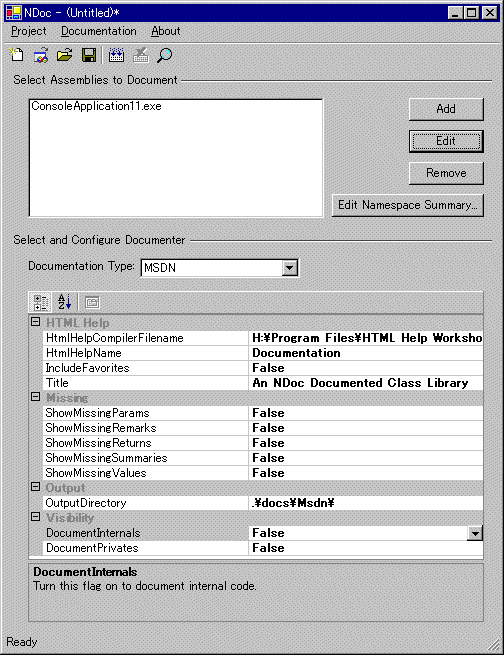Click the New Project toolbar icon
Screen dimensions: 504x655
click(17, 55)
